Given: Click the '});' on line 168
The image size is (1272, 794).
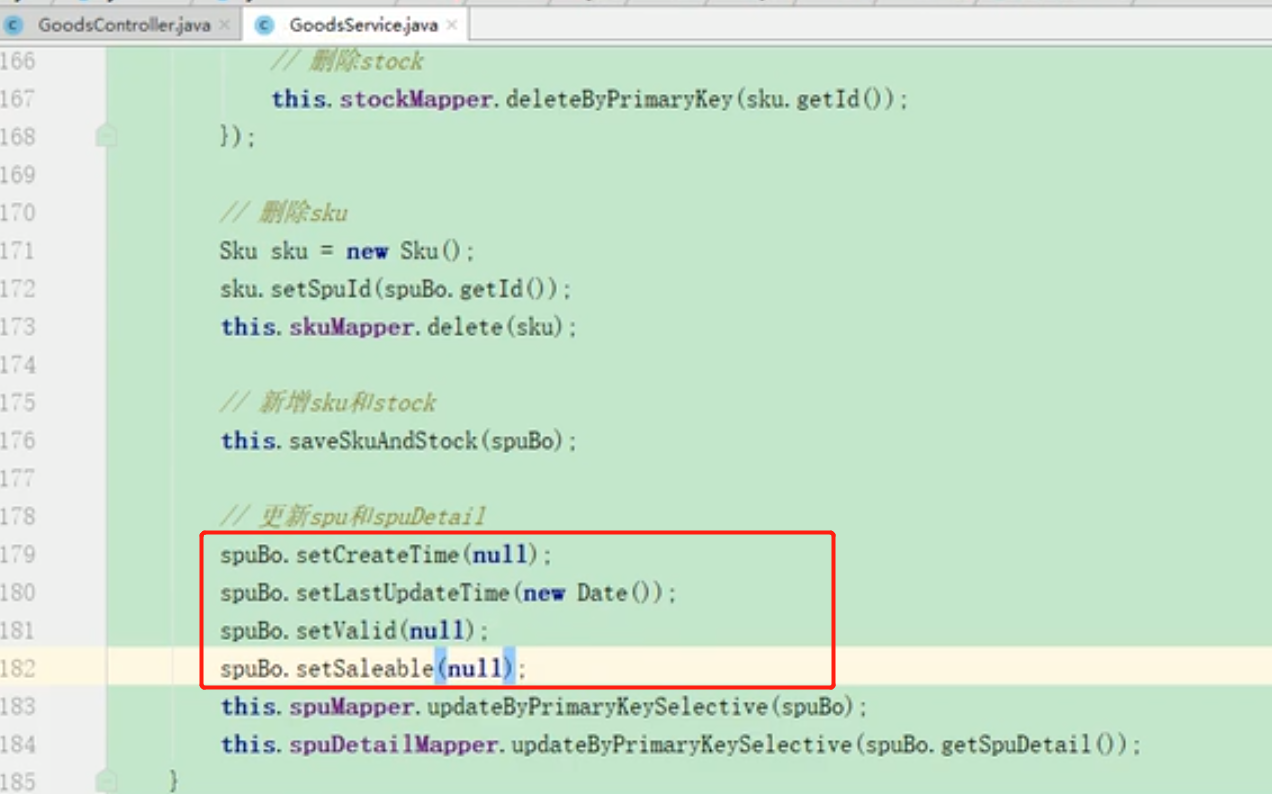Looking at the screenshot, I should [x=238, y=137].
